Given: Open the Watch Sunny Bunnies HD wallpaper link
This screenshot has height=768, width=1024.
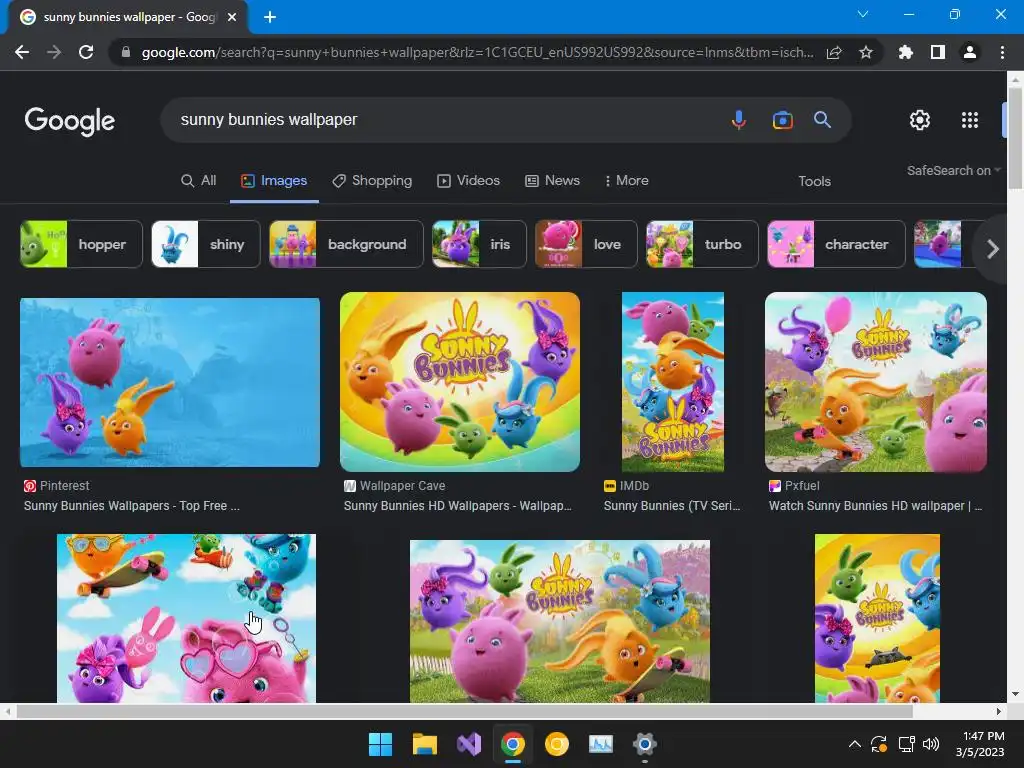Looking at the screenshot, I should coord(875,505).
